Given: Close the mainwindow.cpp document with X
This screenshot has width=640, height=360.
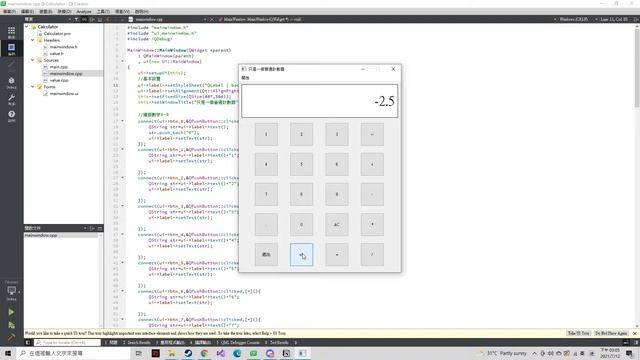Looking at the screenshot, I should pyautogui.click(x=211, y=19).
